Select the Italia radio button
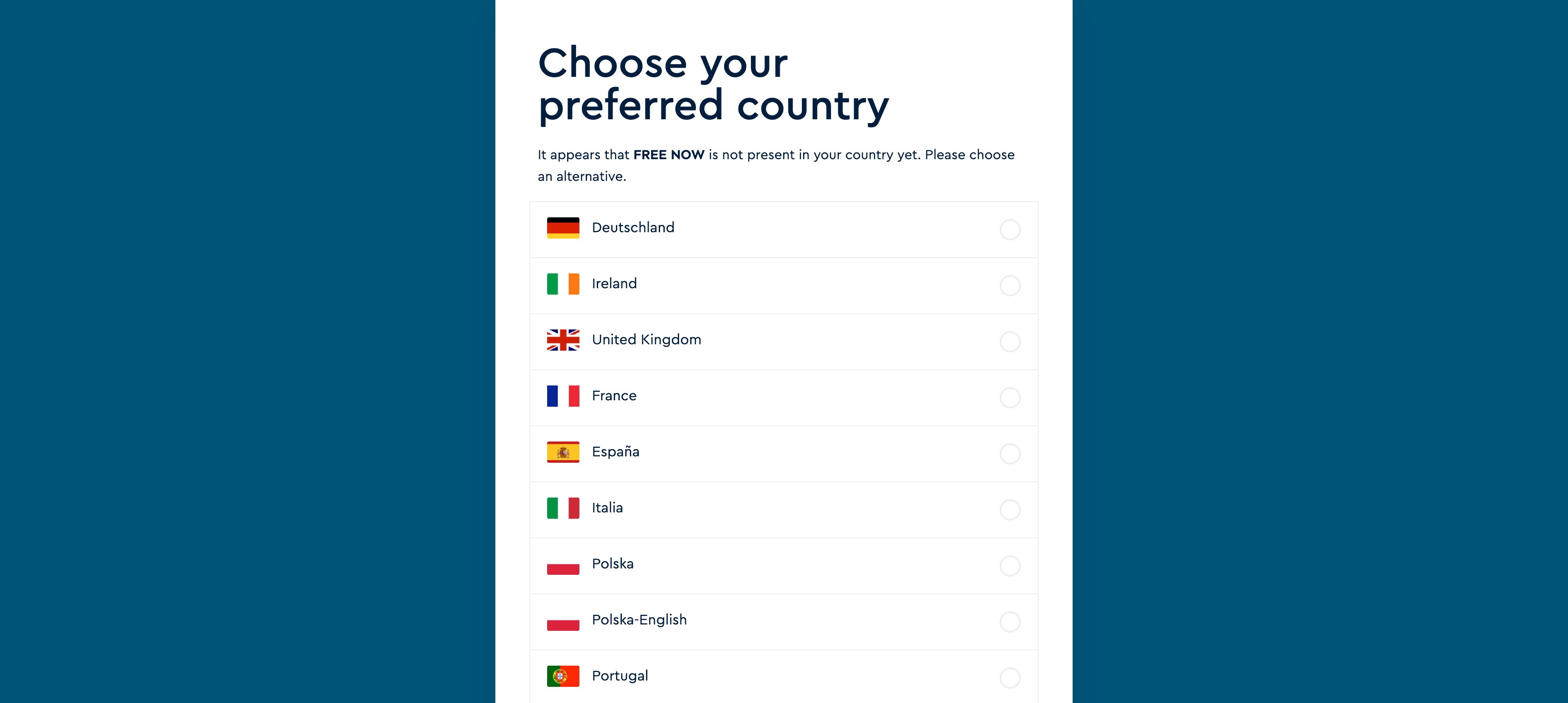Image resolution: width=1568 pixels, height=703 pixels. (x=1010, y=509)
